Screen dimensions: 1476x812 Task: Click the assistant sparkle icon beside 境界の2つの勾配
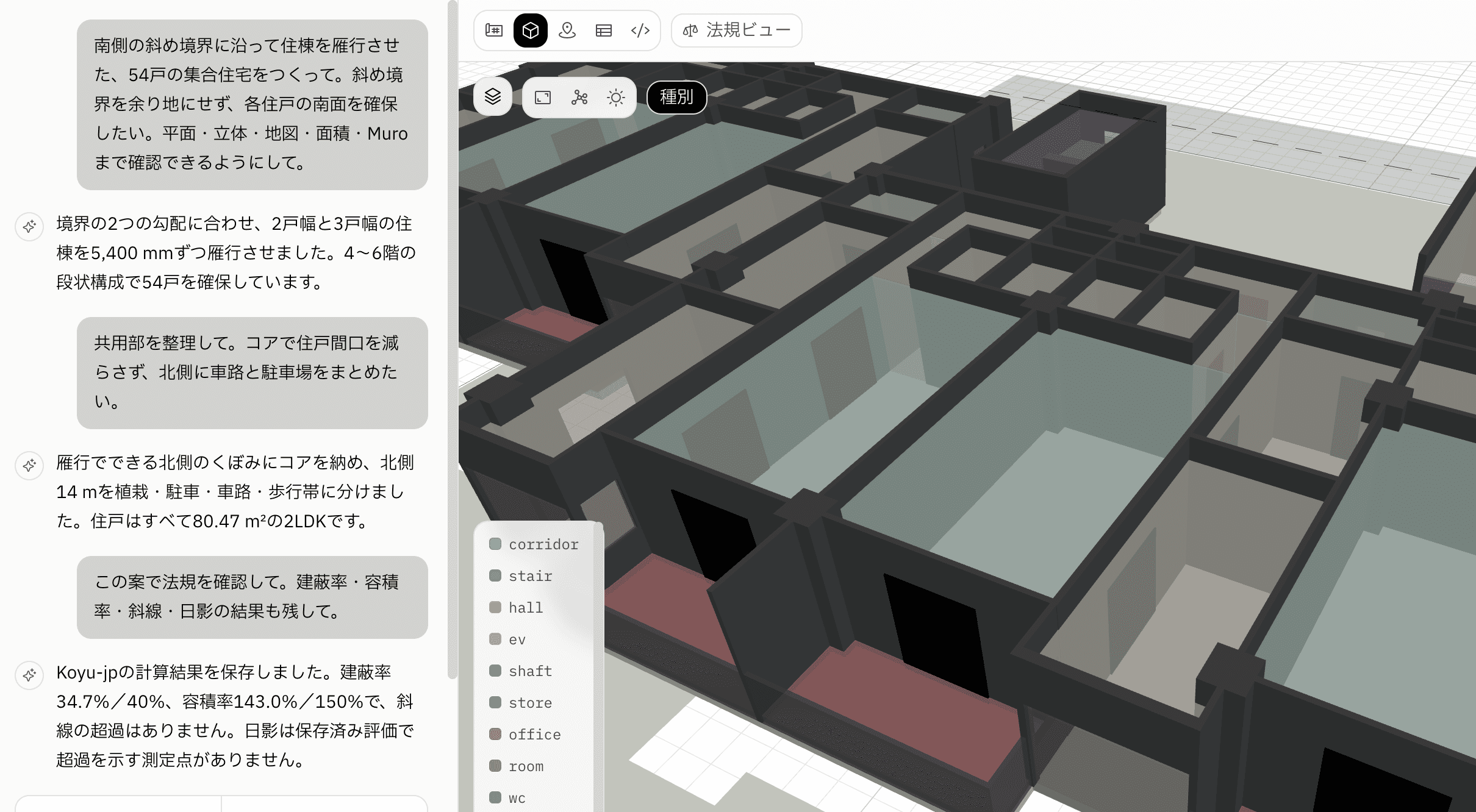pos(29,227)
